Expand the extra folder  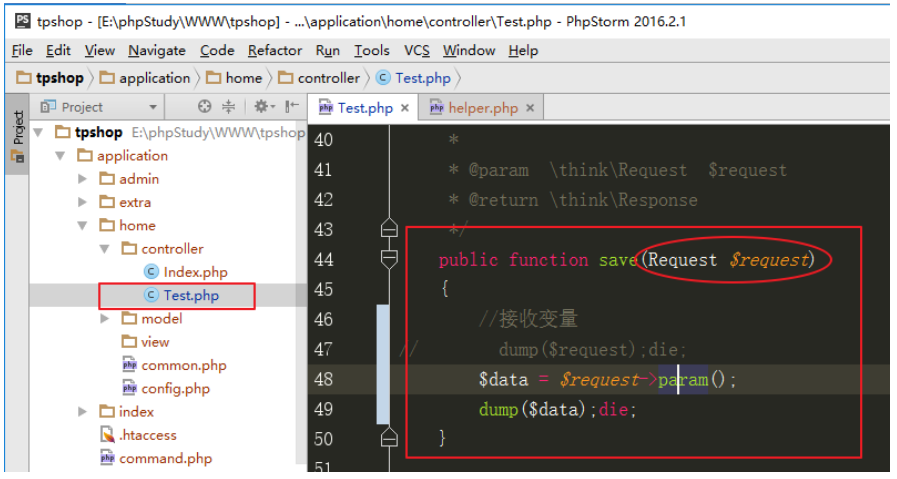tap(82, 202)
